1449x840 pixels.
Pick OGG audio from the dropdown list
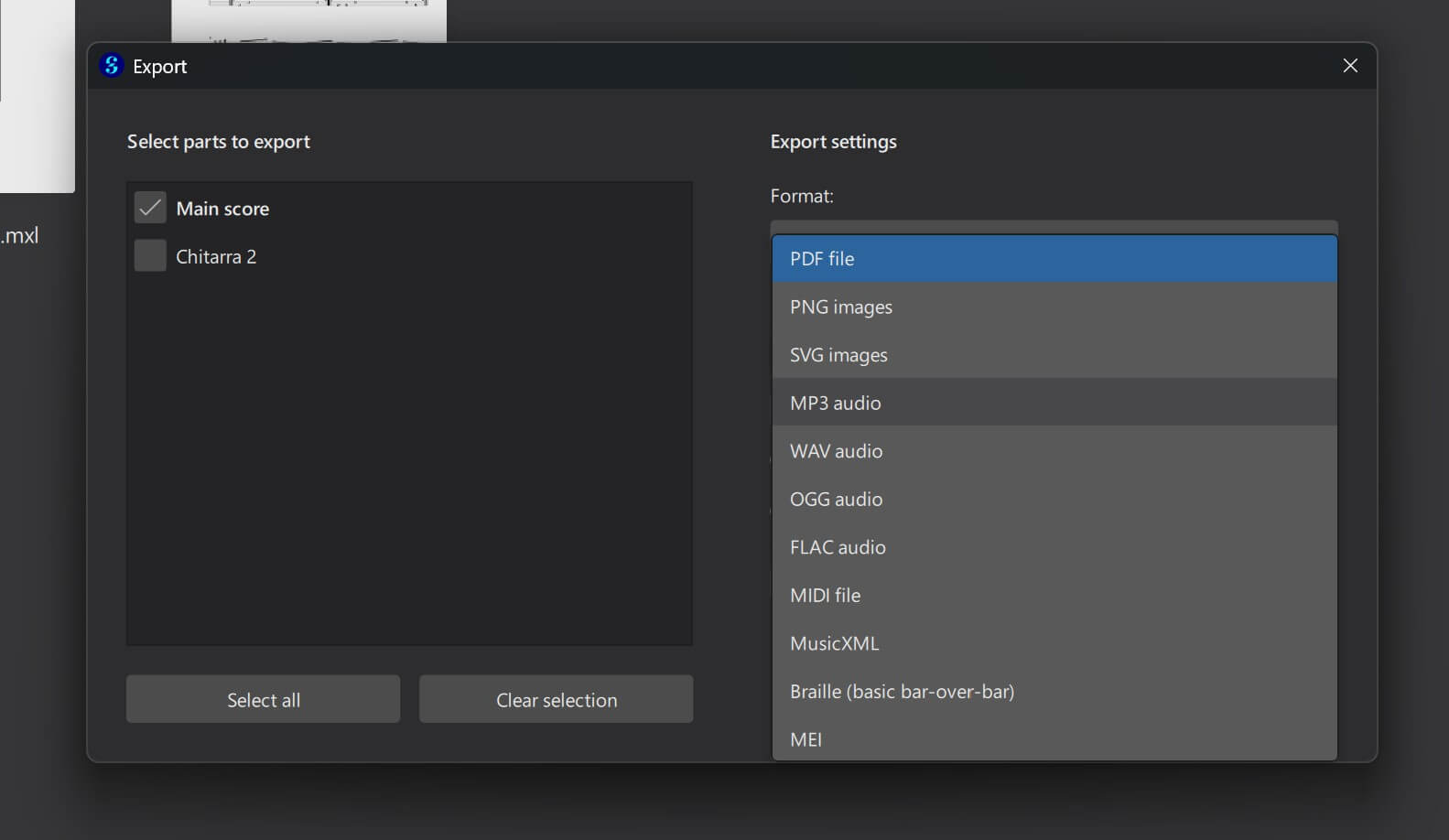pyautogui.click(x=1054, y=500)
